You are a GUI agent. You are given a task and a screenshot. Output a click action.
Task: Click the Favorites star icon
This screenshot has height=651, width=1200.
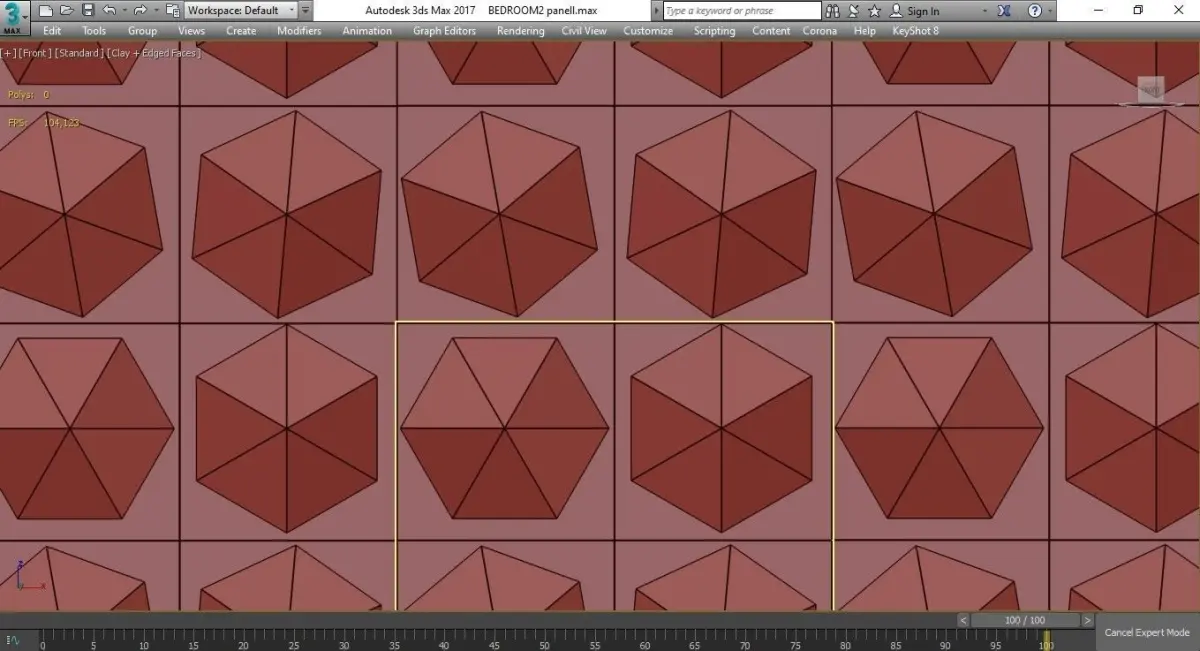[x=875, y=11]
